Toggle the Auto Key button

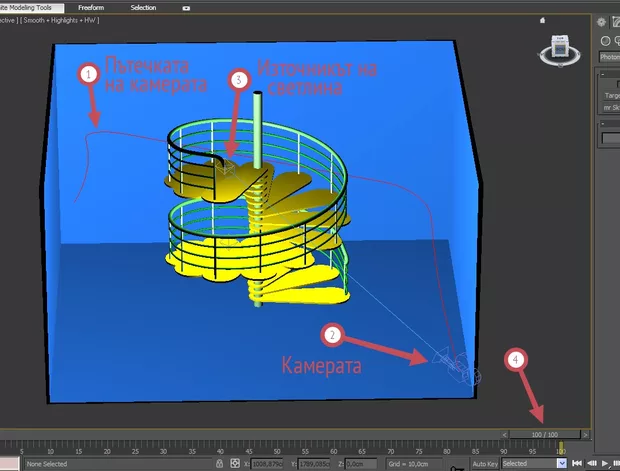(x=484, y=464)
